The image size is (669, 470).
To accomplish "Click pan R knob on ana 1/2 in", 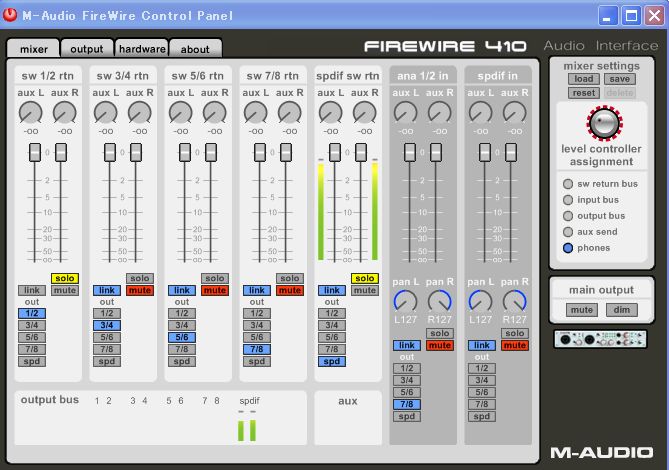I will pyautogui.click(x=439, y=301).
